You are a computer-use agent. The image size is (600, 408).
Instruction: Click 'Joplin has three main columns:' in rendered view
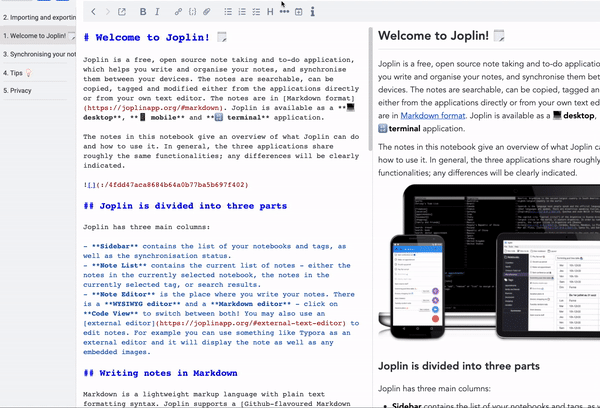434,389
